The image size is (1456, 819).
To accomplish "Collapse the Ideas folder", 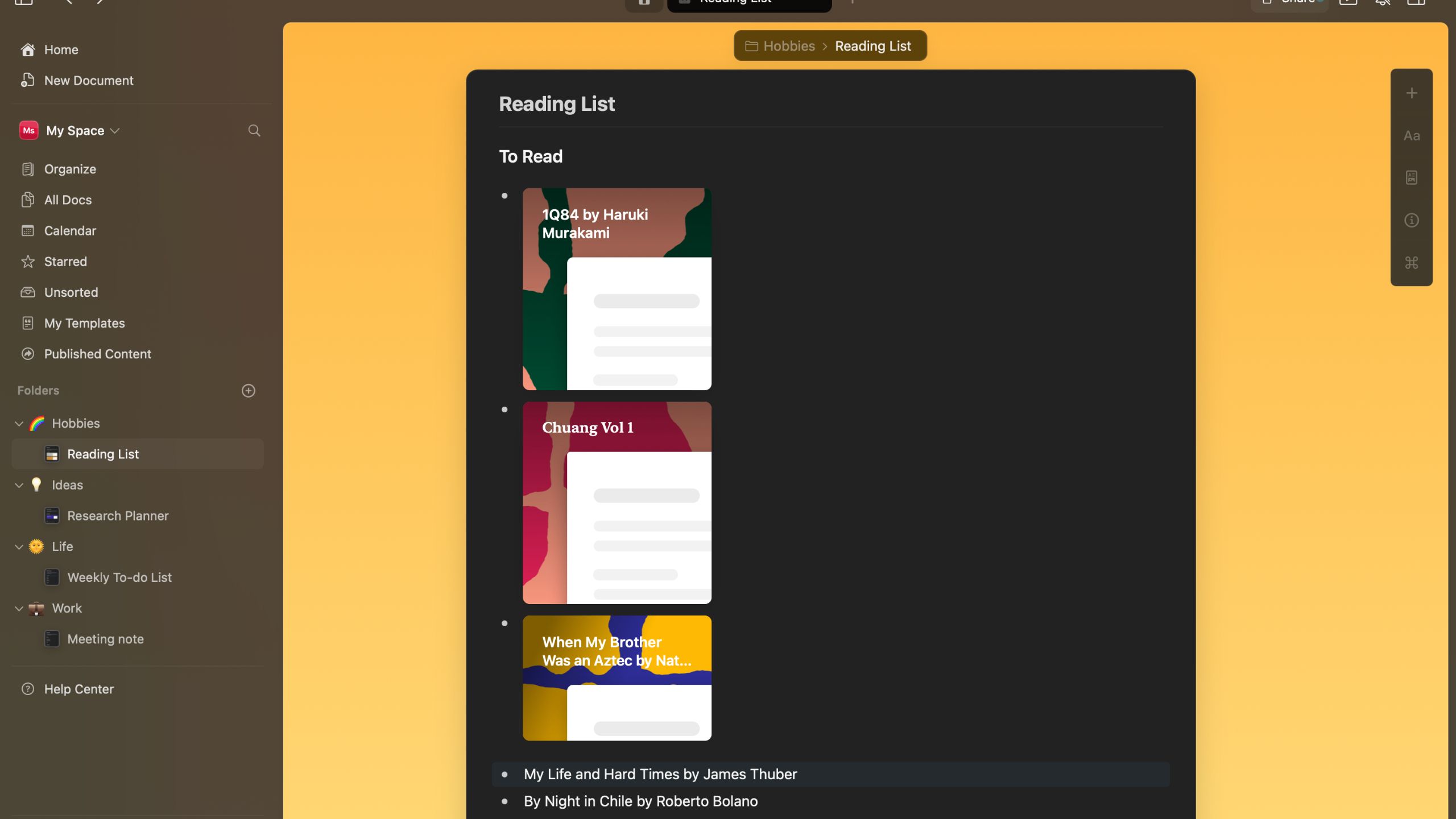I will [18, 485].
